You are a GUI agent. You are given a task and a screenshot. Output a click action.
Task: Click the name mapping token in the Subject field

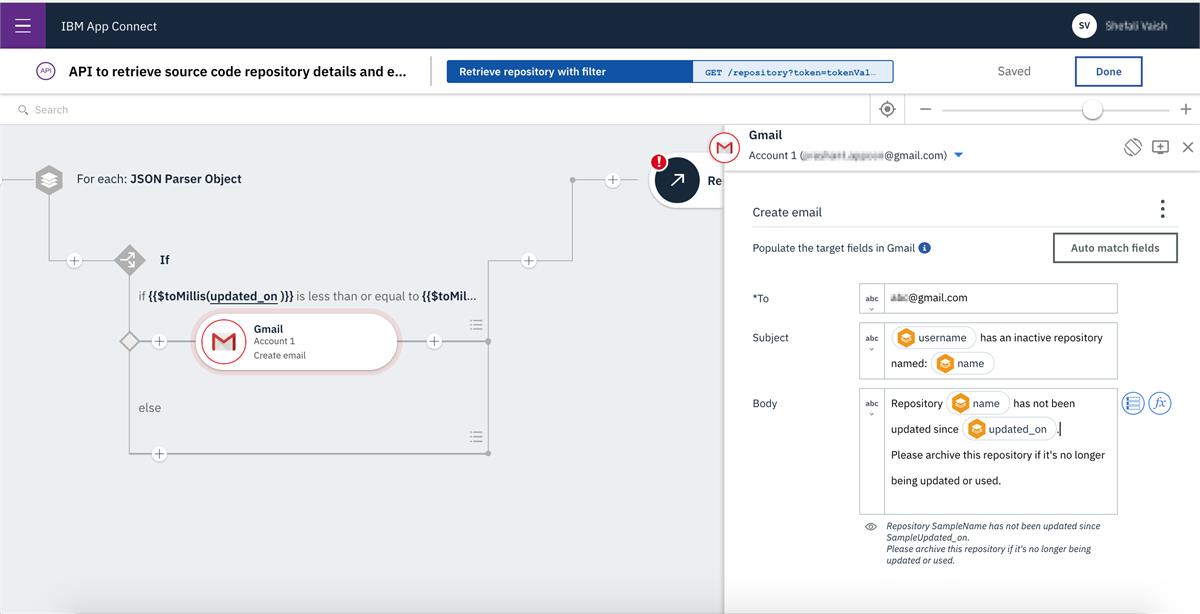[963, 361]
